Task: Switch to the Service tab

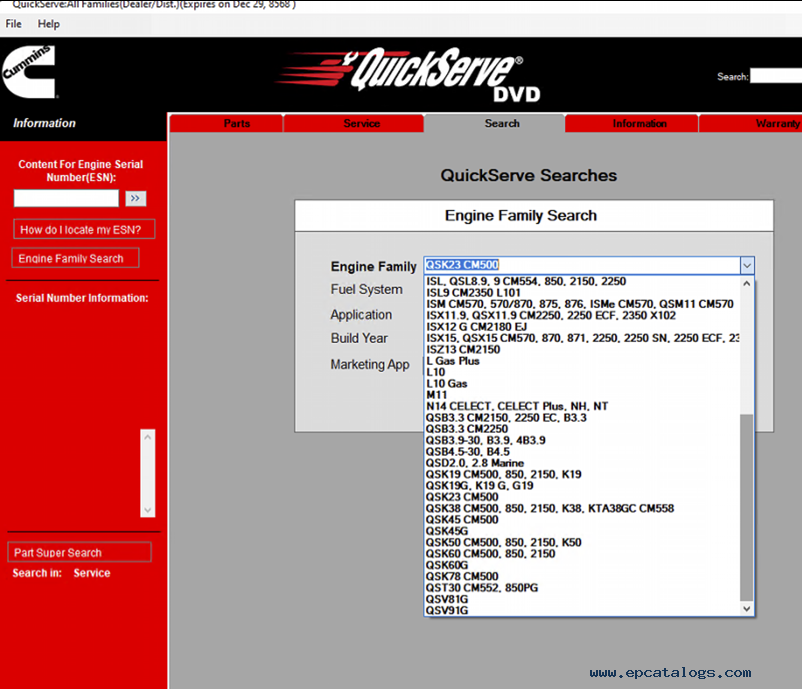Action: pos(361,124)
